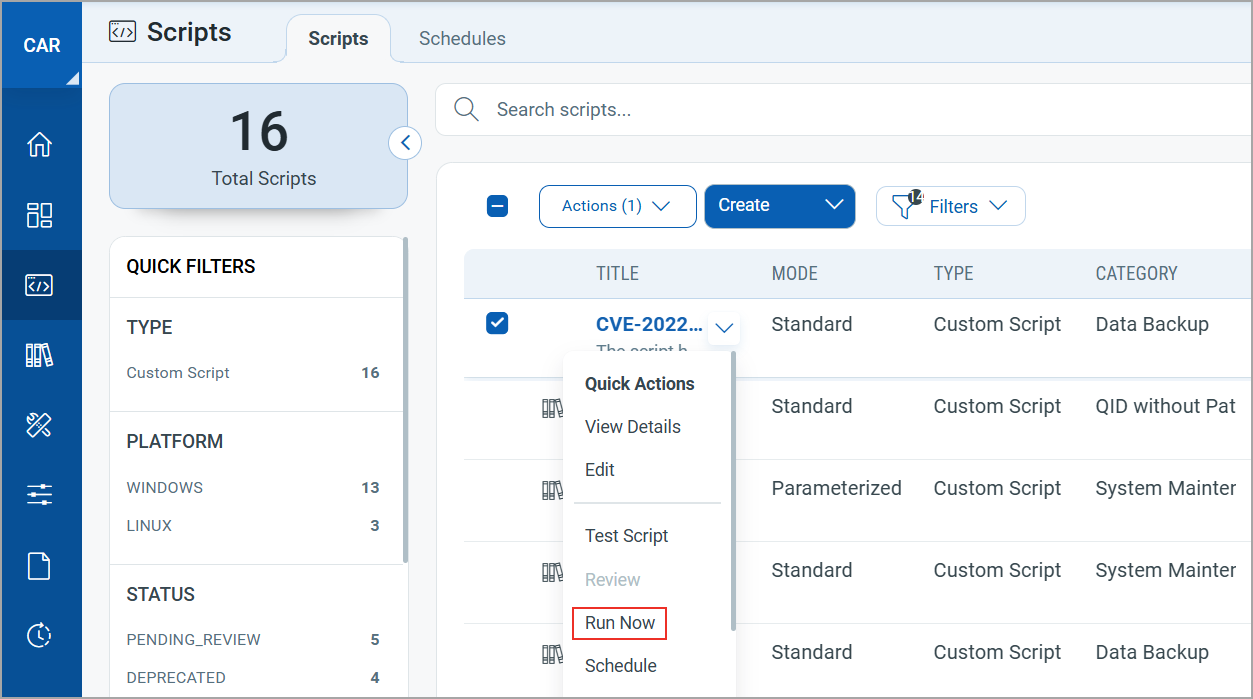1253x699 pixels.
Task: Open the clock history sidebar icon
Action: (39, 635)
